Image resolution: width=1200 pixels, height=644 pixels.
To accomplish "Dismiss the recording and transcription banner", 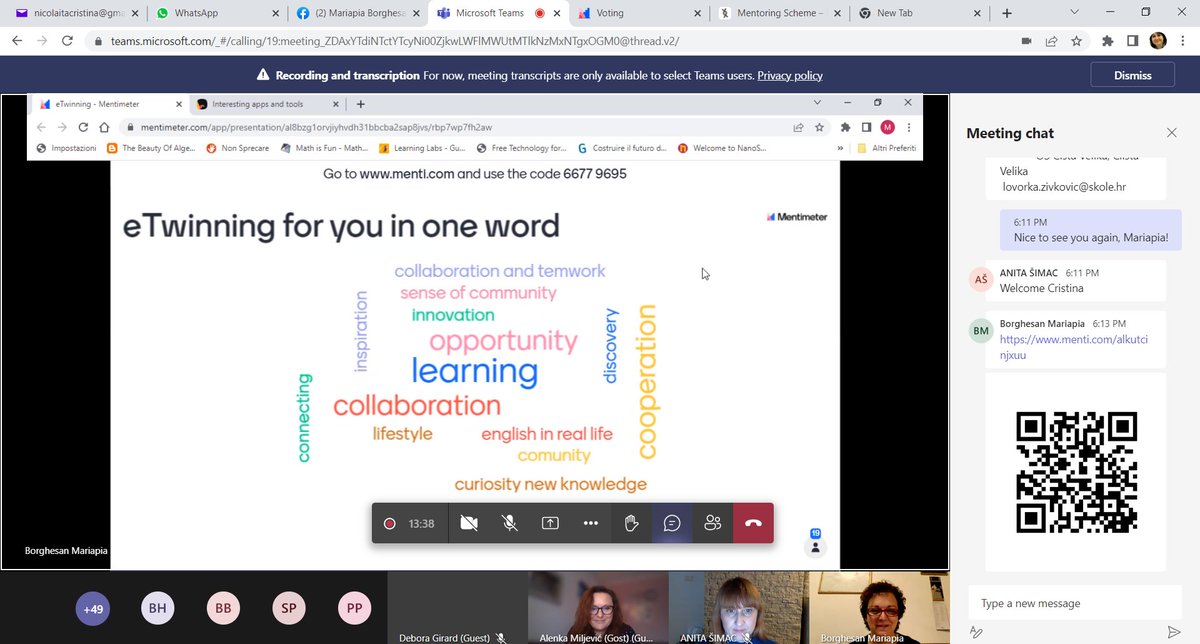I will pyautogui.click(x=1131, y=74).
